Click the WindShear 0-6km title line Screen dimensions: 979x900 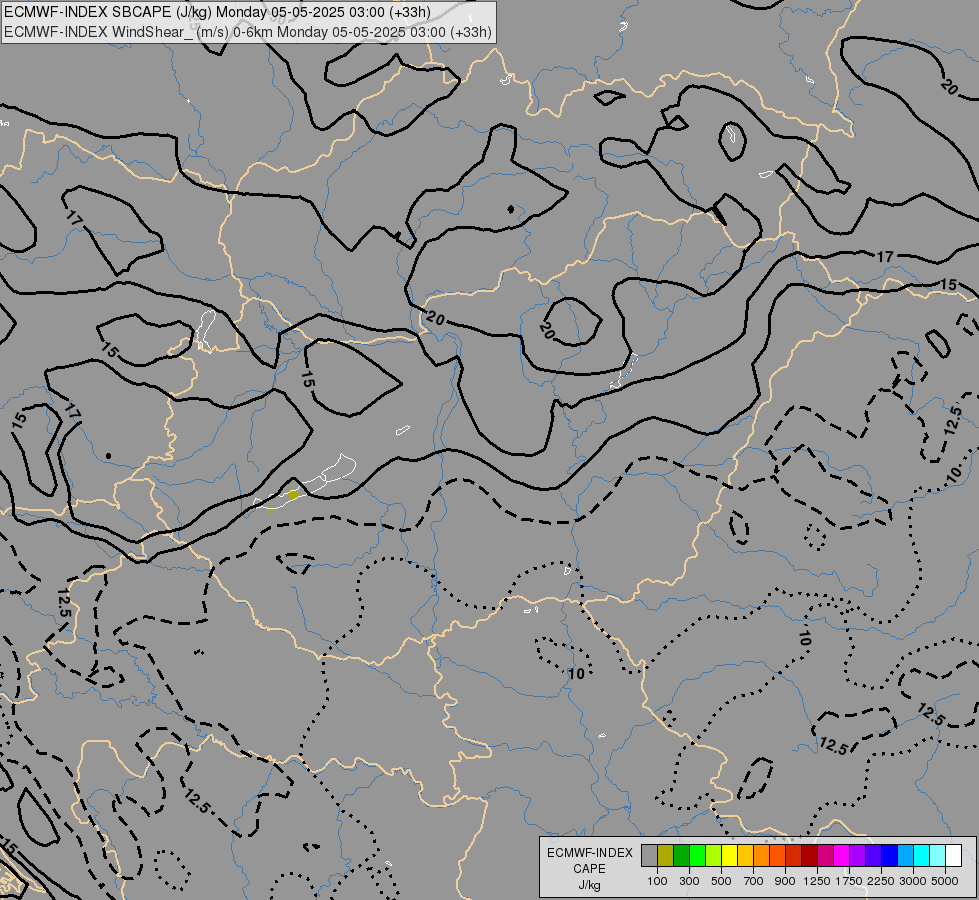248,32
